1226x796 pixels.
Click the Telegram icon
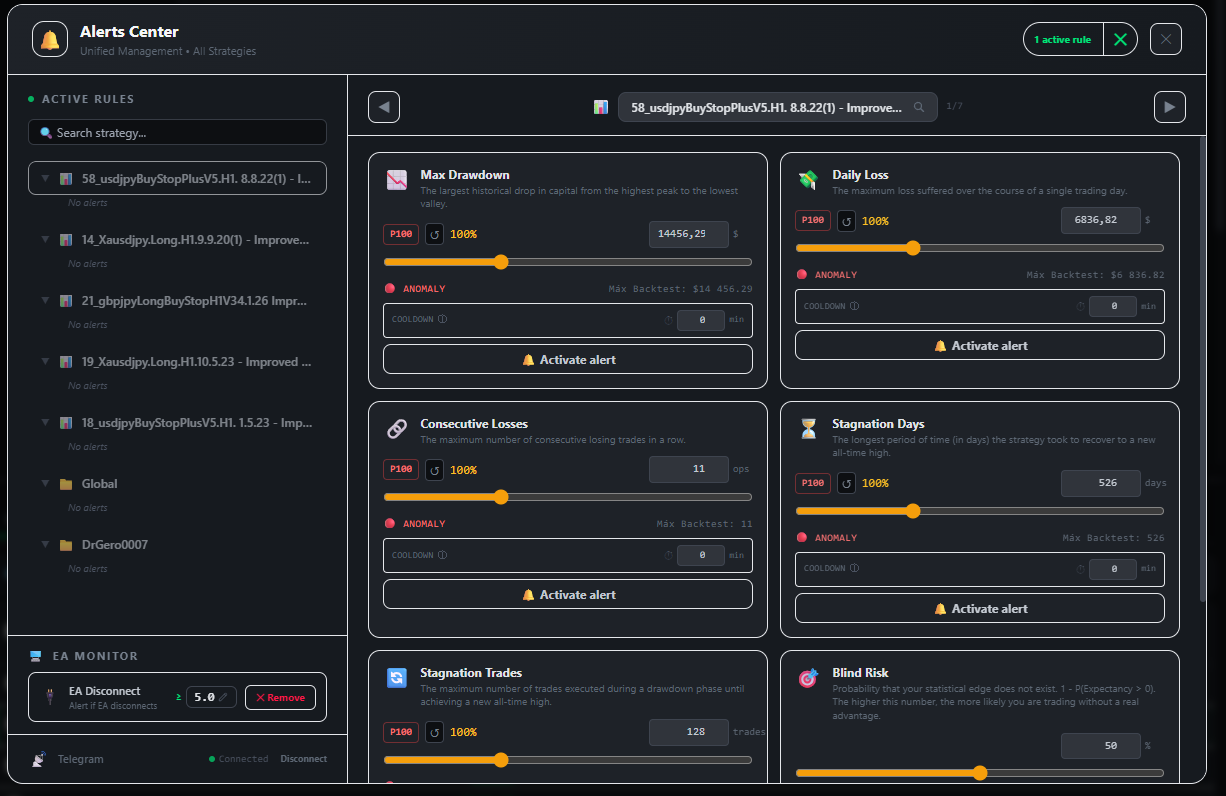[x=38, y=759]
